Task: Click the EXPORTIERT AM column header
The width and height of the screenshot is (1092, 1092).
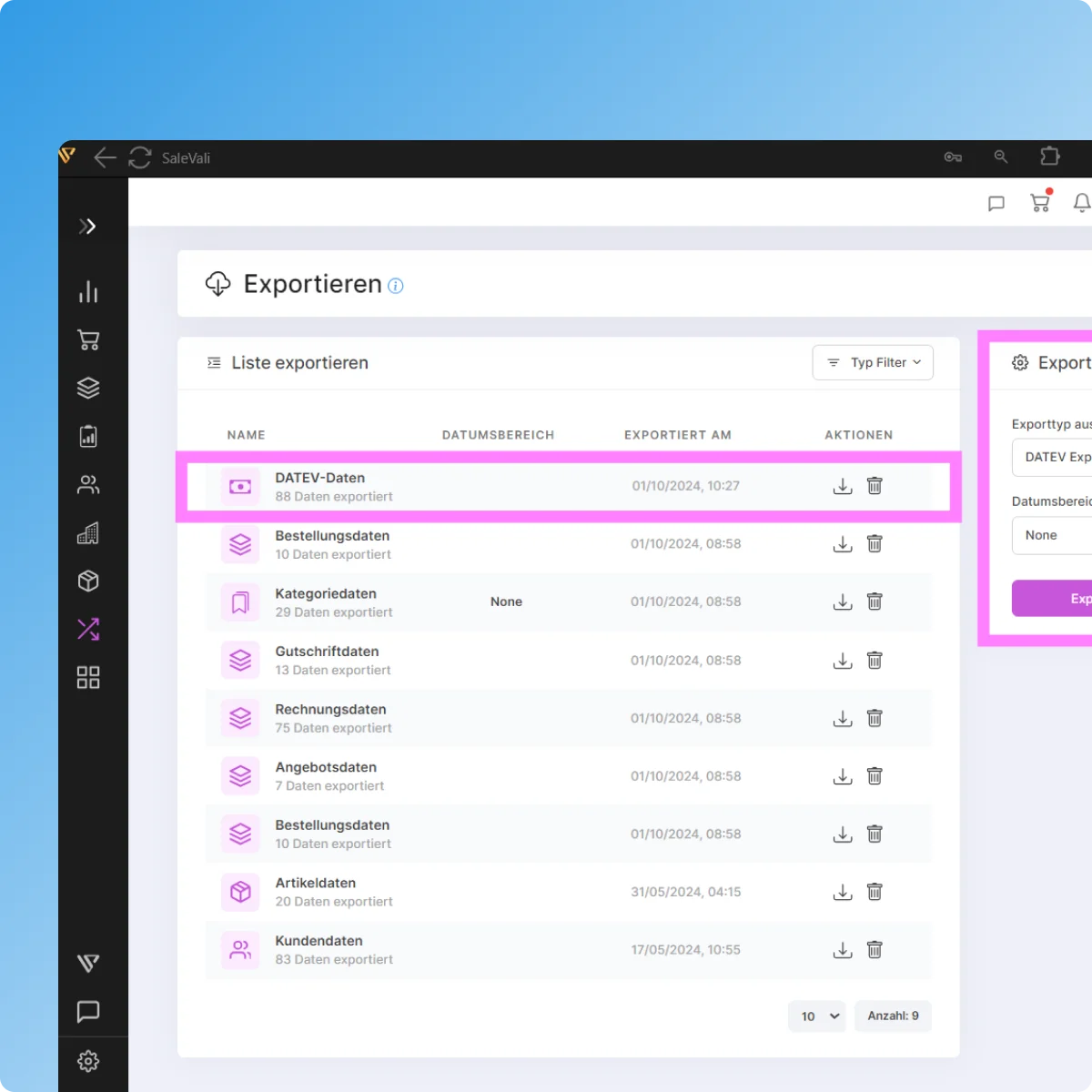Action: coord(678,435)
